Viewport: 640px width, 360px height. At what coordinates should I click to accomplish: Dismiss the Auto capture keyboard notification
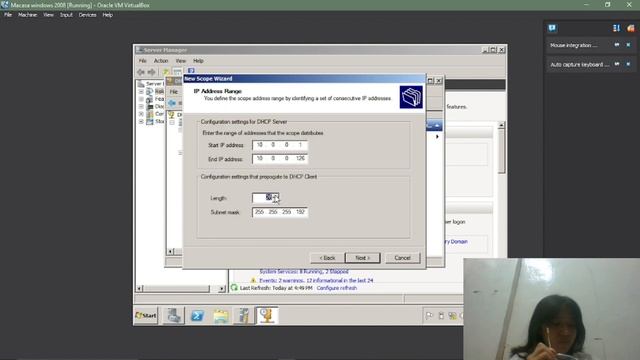tap(628, 64)
